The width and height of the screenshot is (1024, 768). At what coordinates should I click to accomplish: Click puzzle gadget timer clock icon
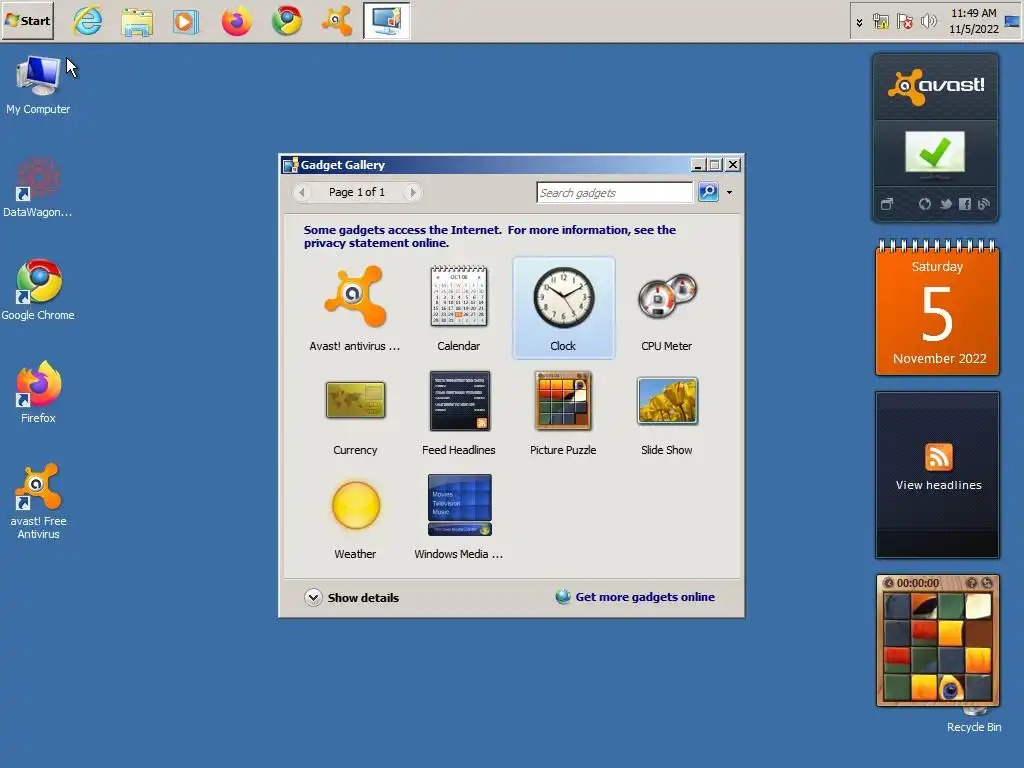[x=888, y=583]
